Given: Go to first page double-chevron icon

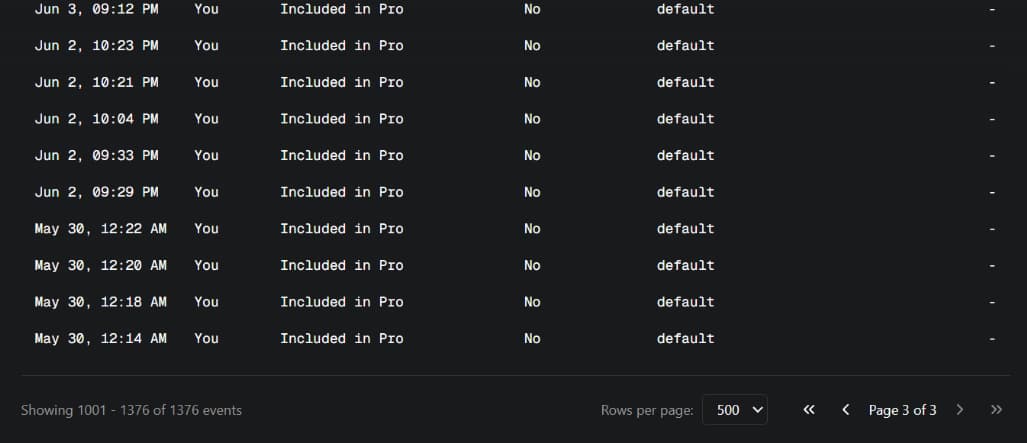Looking at the screenshot, I should [x=809, y=410].
